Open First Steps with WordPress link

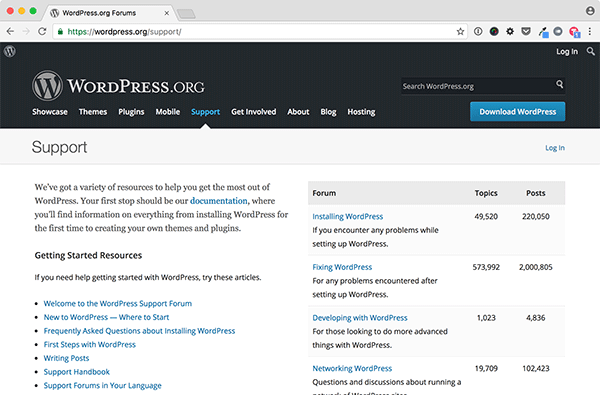[x=90, y=344]
